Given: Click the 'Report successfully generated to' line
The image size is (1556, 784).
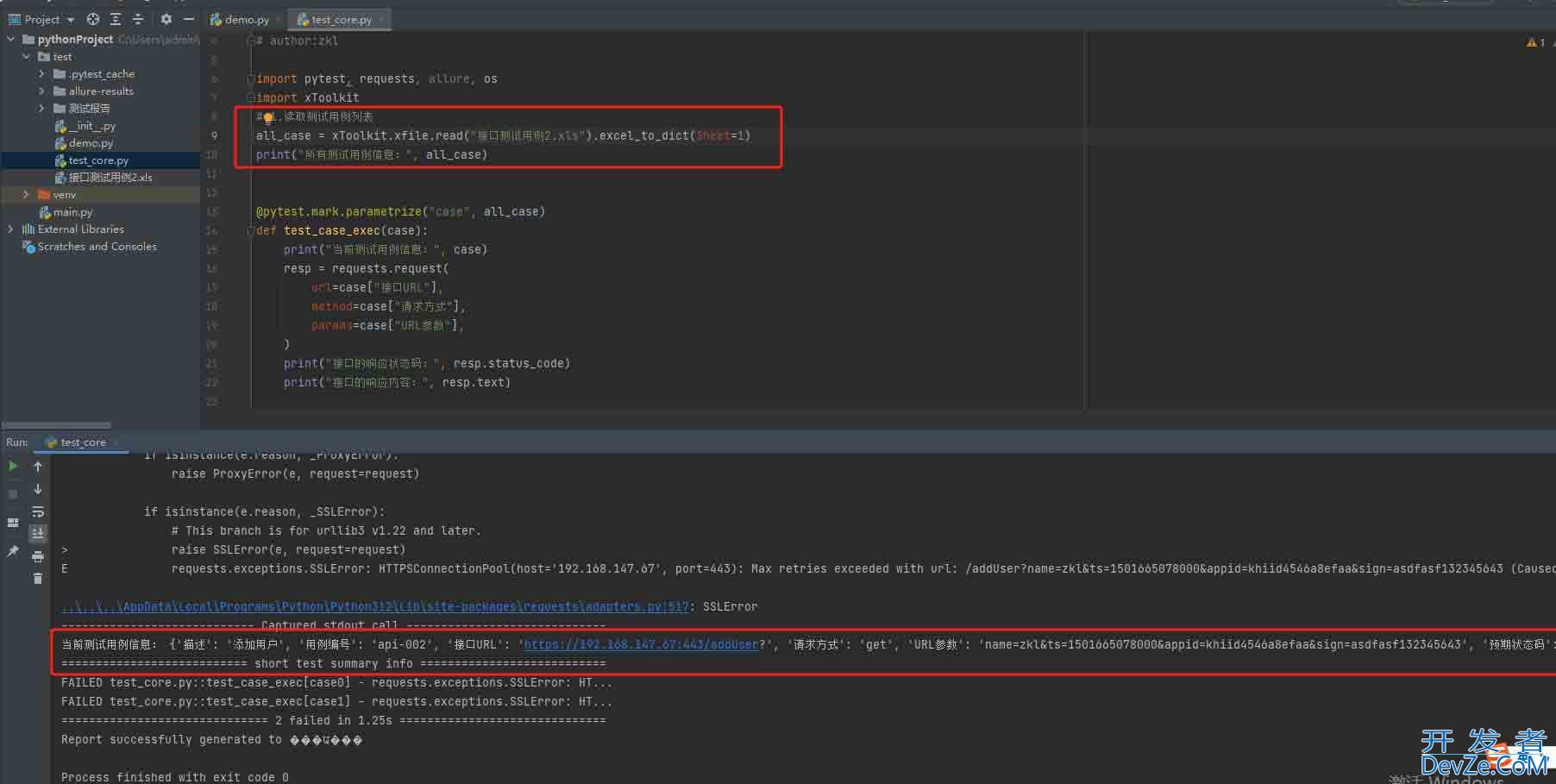Looking at the screenshot, I should click(x=211, y=739).
